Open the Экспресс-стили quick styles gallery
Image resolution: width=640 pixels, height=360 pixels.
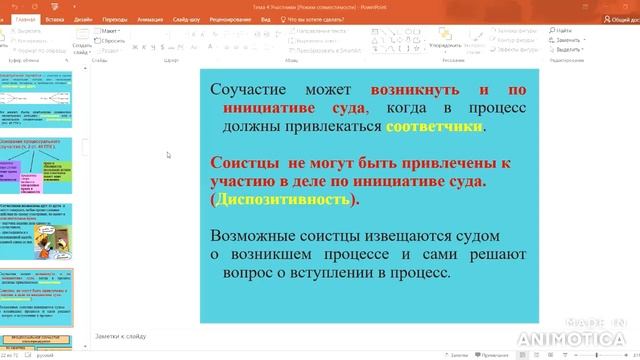(474, 41)
